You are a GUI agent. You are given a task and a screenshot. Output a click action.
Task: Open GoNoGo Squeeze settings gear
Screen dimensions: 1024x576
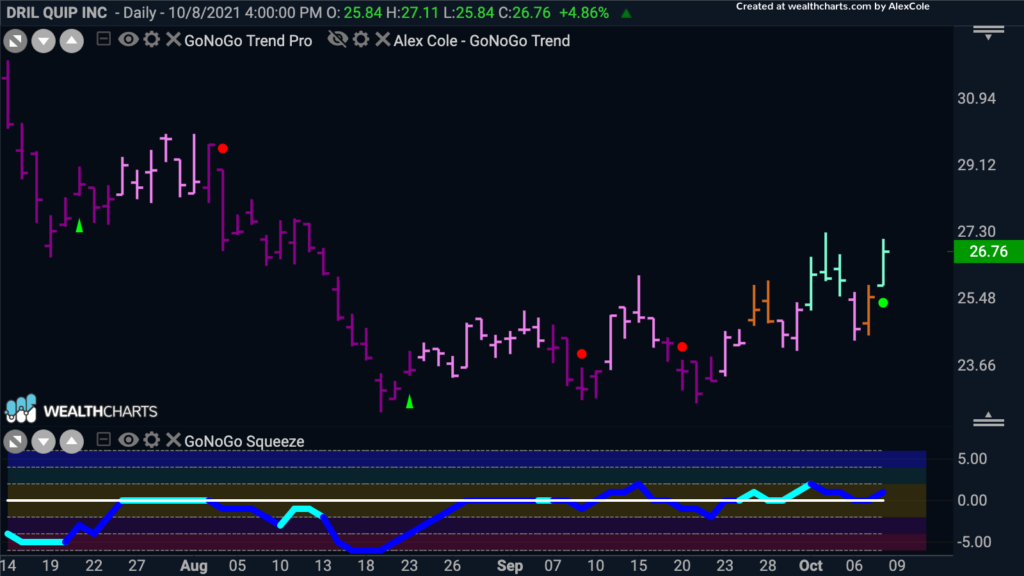pos(152,440)
